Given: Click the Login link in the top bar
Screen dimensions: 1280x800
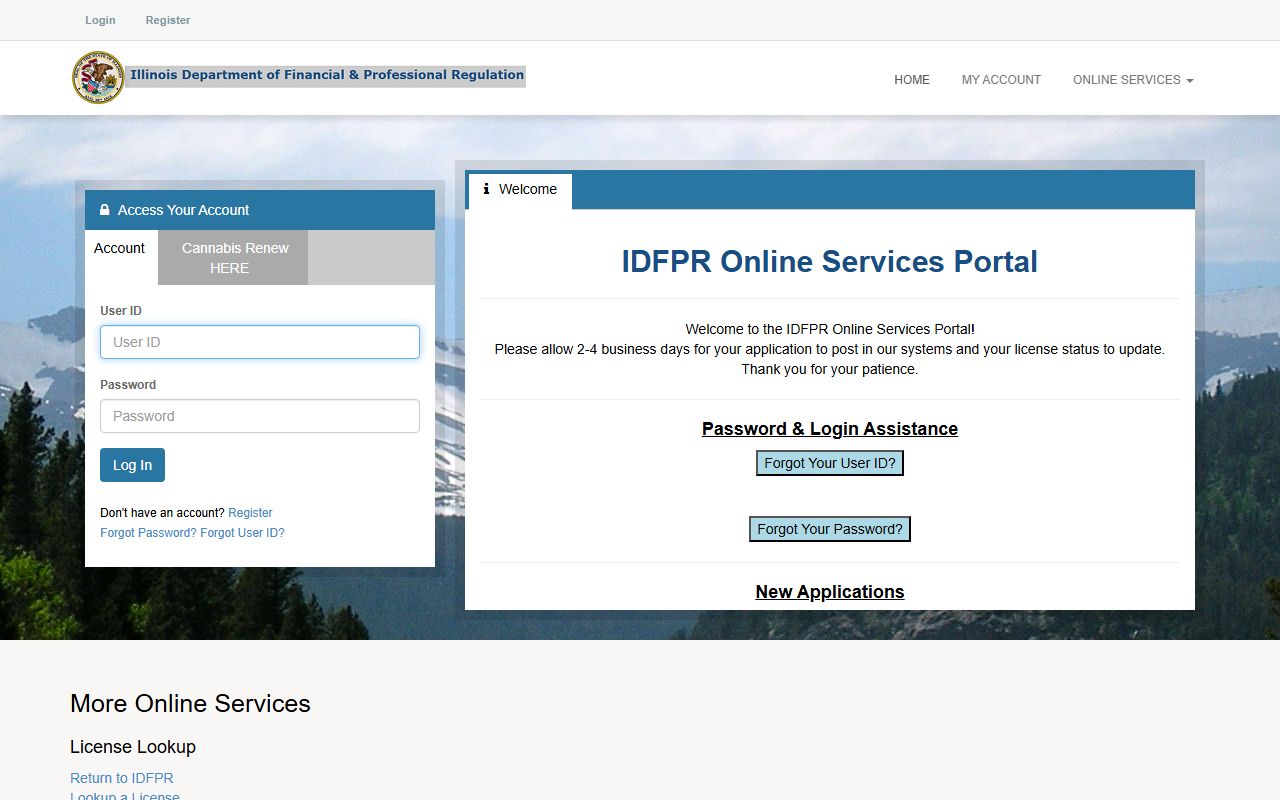Looking at the screenshot, I should tap(100, 20).
